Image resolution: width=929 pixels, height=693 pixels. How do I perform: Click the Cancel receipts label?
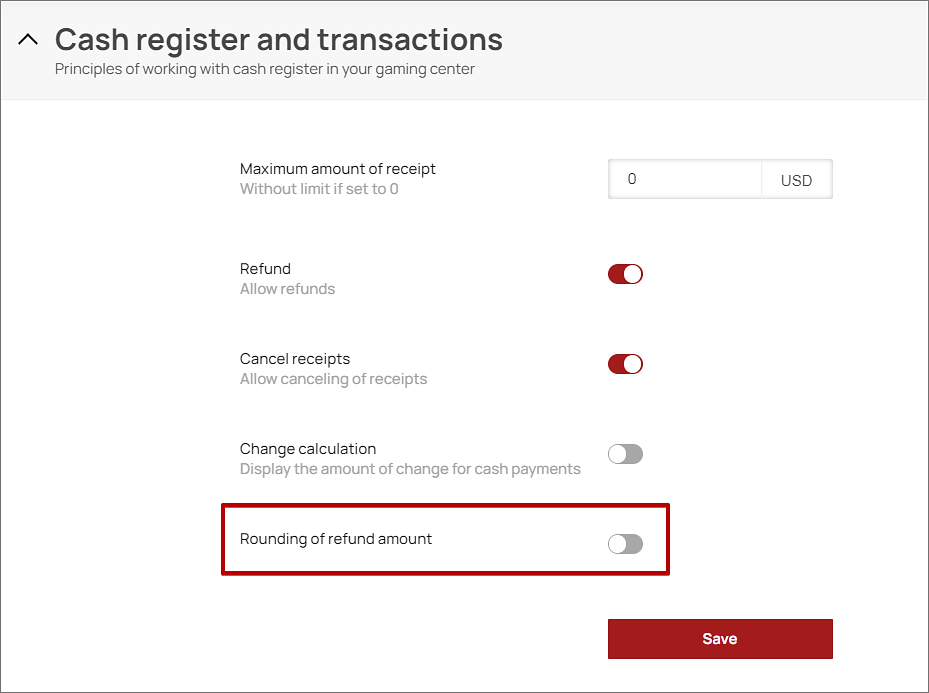pyautogui.click(x=294, y=358)
